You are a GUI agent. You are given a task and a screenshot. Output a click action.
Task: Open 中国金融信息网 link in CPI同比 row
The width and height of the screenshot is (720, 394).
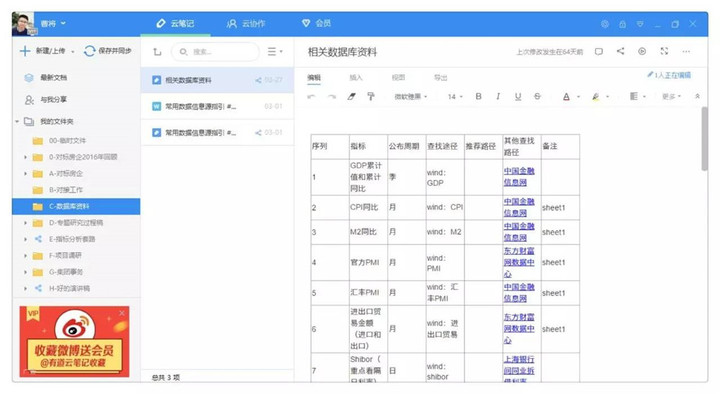point(519,207)
